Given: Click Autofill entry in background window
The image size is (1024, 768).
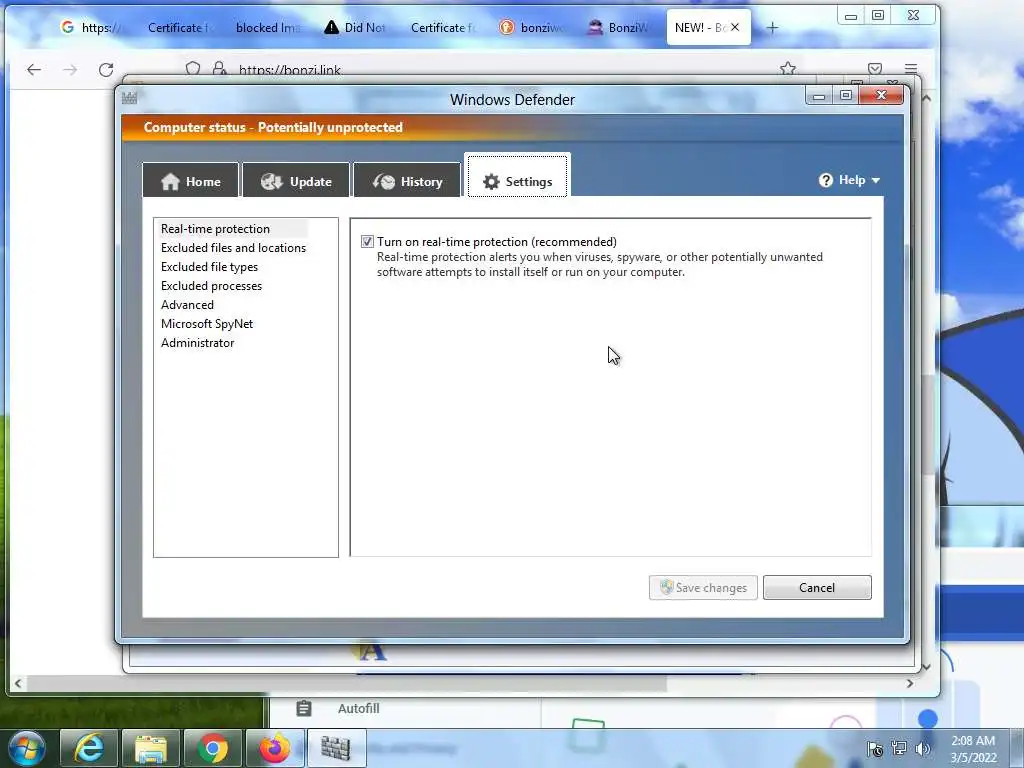Looking at the screenshot, I should (358, 708).
